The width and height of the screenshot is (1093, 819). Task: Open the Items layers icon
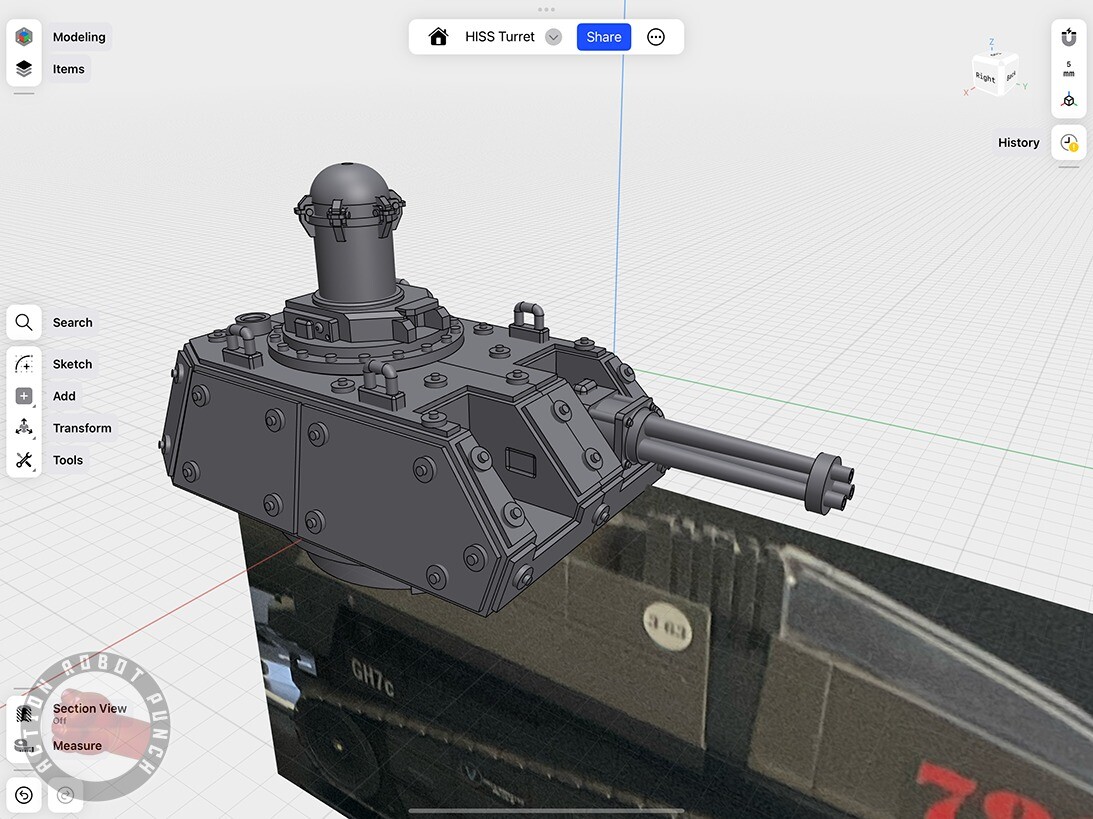coord(24,68)
